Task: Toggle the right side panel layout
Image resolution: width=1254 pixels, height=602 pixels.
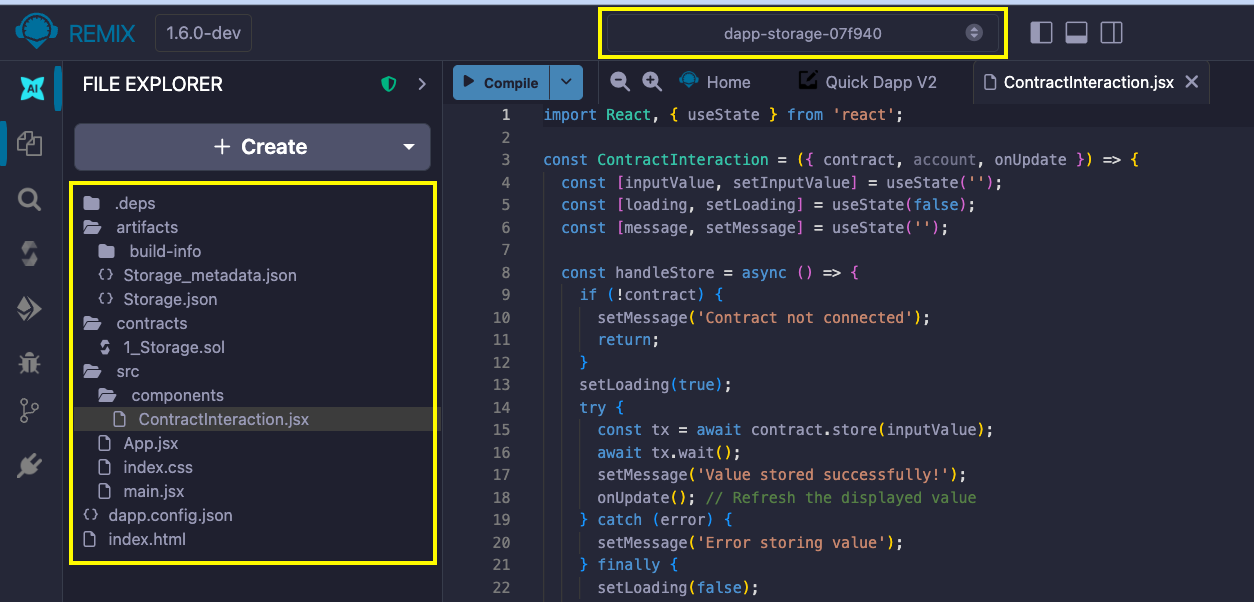Action: click(1111, 33)
